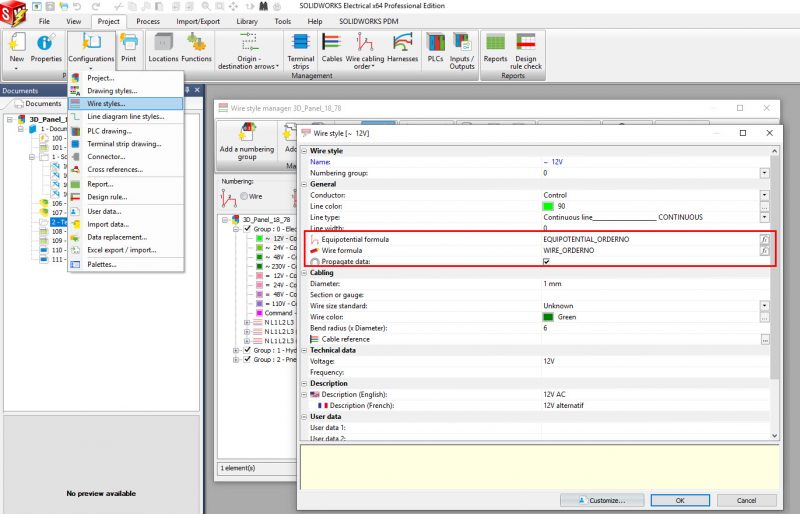Image resolution: width=800 pixels, height=514 pixels.
Task: Toggle Group : 2 checkbox in tree
Action: (x=247, y=359)
